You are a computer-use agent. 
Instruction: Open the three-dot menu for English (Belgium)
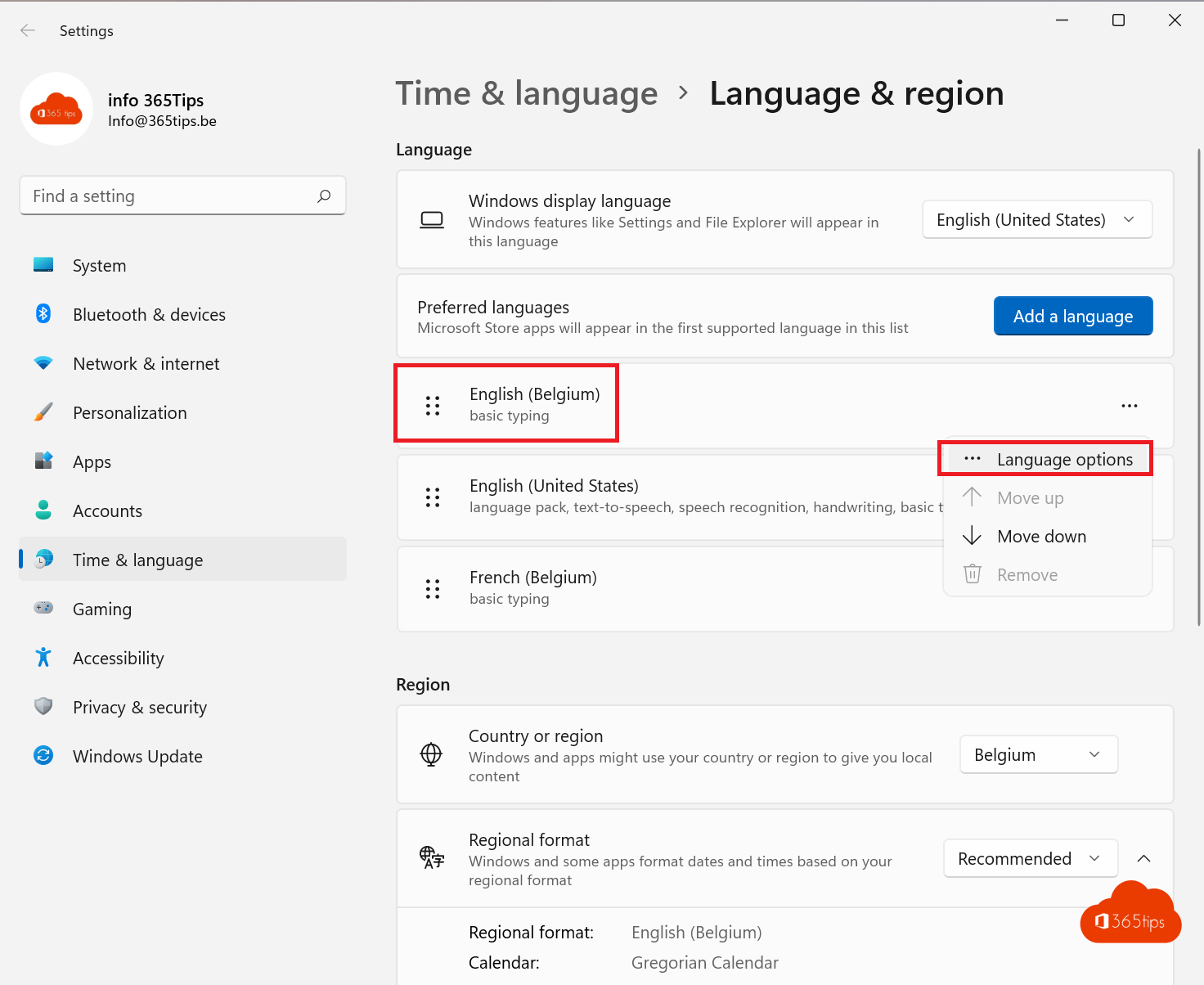pyautogui.click(x=1130, y=406)
